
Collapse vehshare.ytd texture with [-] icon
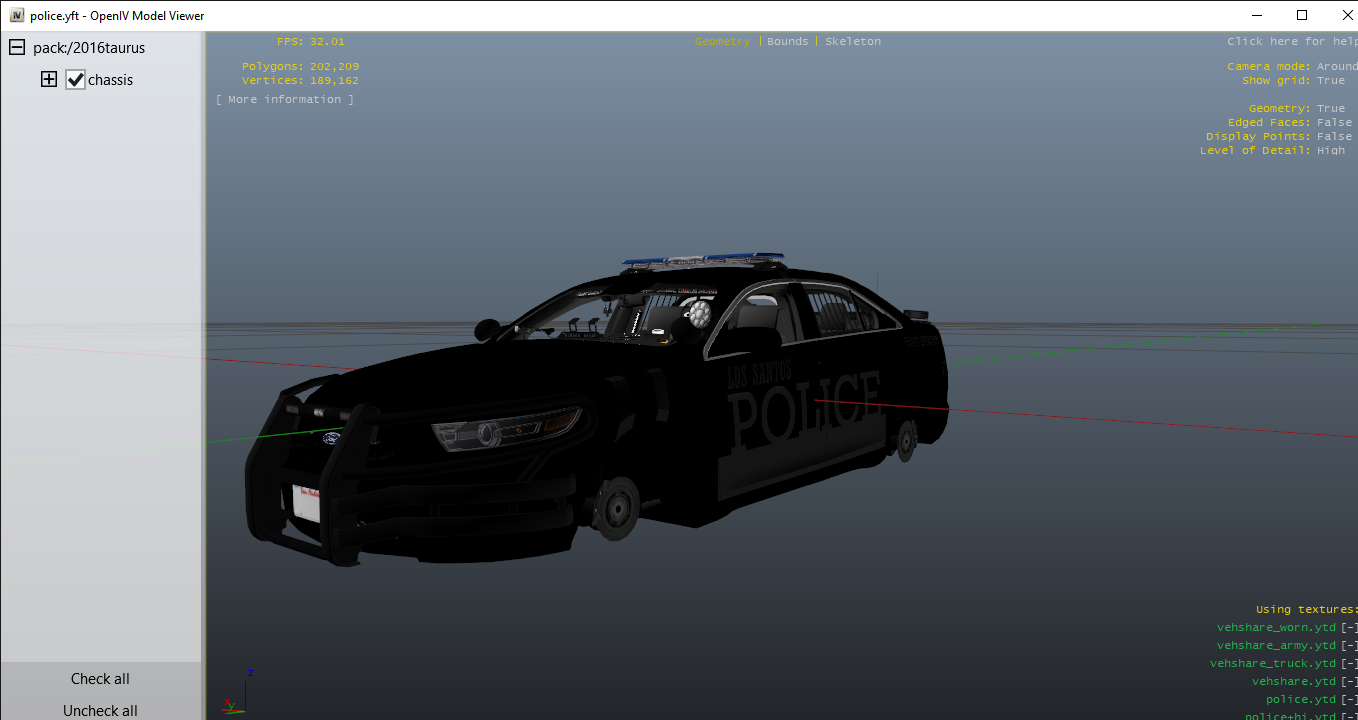pyautogui.click(x=1349, y=682)
